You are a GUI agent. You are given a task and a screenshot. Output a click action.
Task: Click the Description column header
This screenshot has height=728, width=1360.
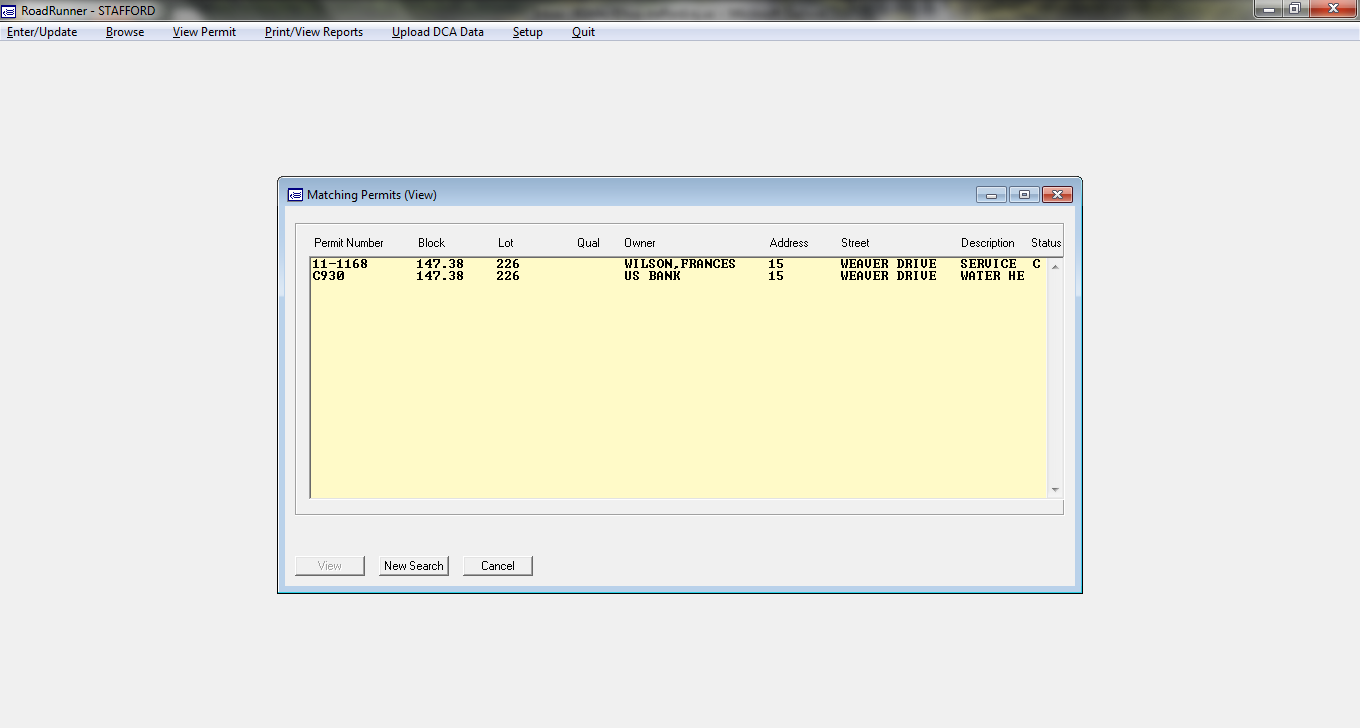988,243
